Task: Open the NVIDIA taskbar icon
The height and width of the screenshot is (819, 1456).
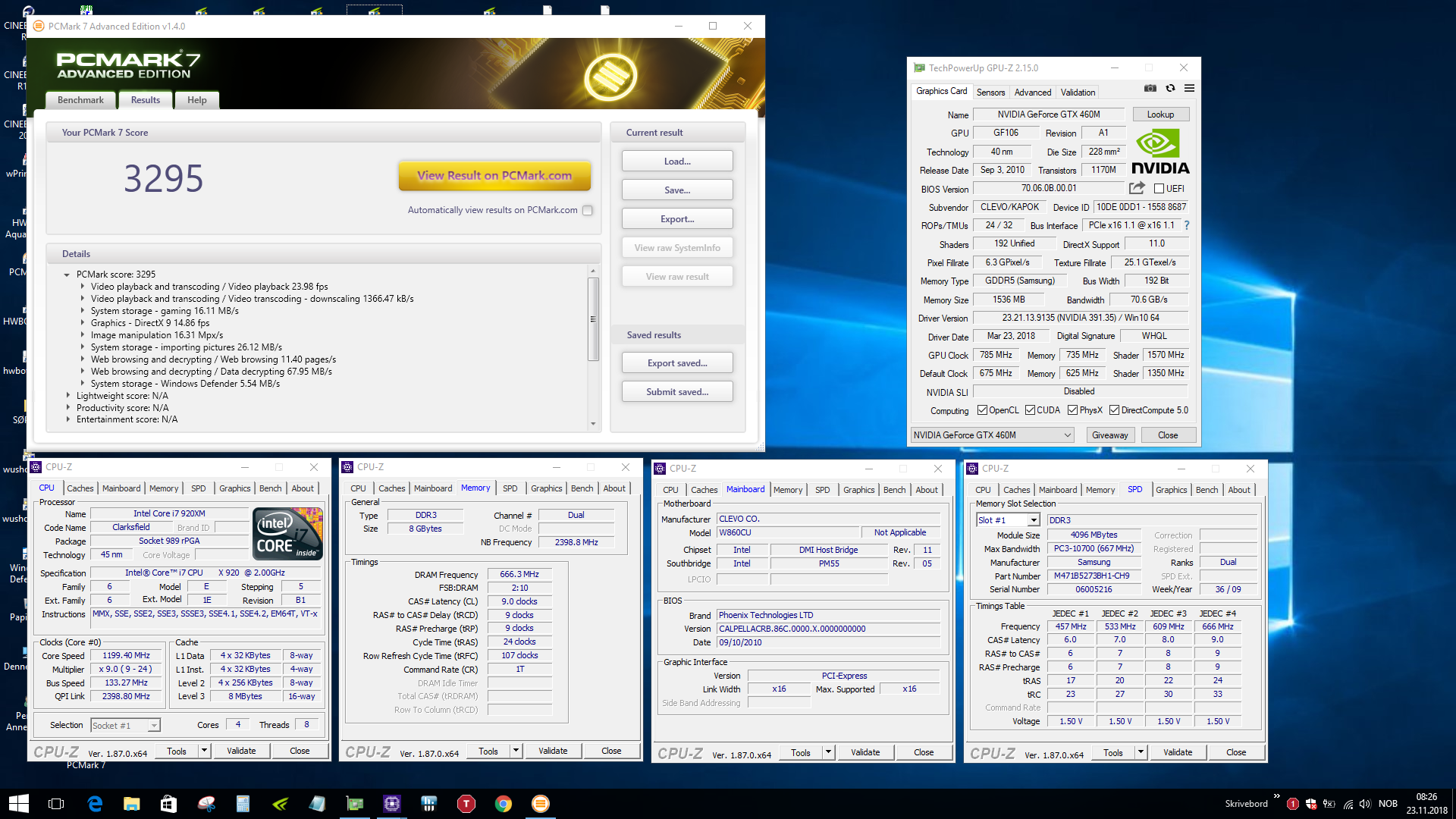Action: [x=280, y=804]
